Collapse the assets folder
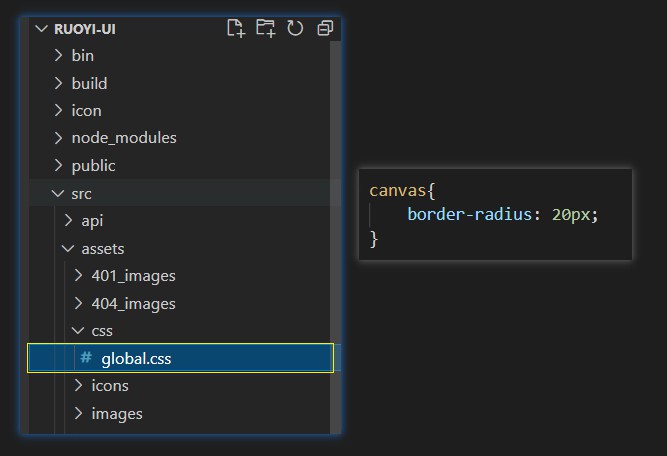Screen dimensions: 667x456 pos(68,248)
